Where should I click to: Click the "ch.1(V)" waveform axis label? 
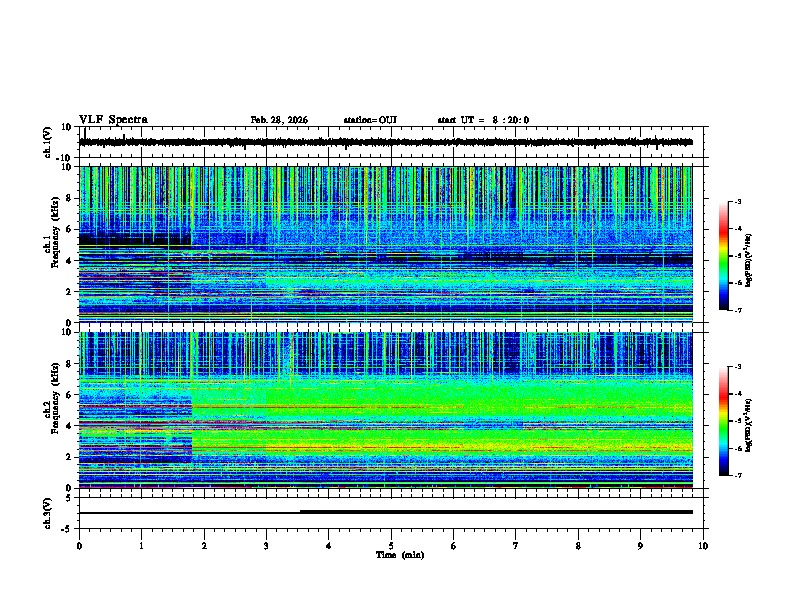48,142
